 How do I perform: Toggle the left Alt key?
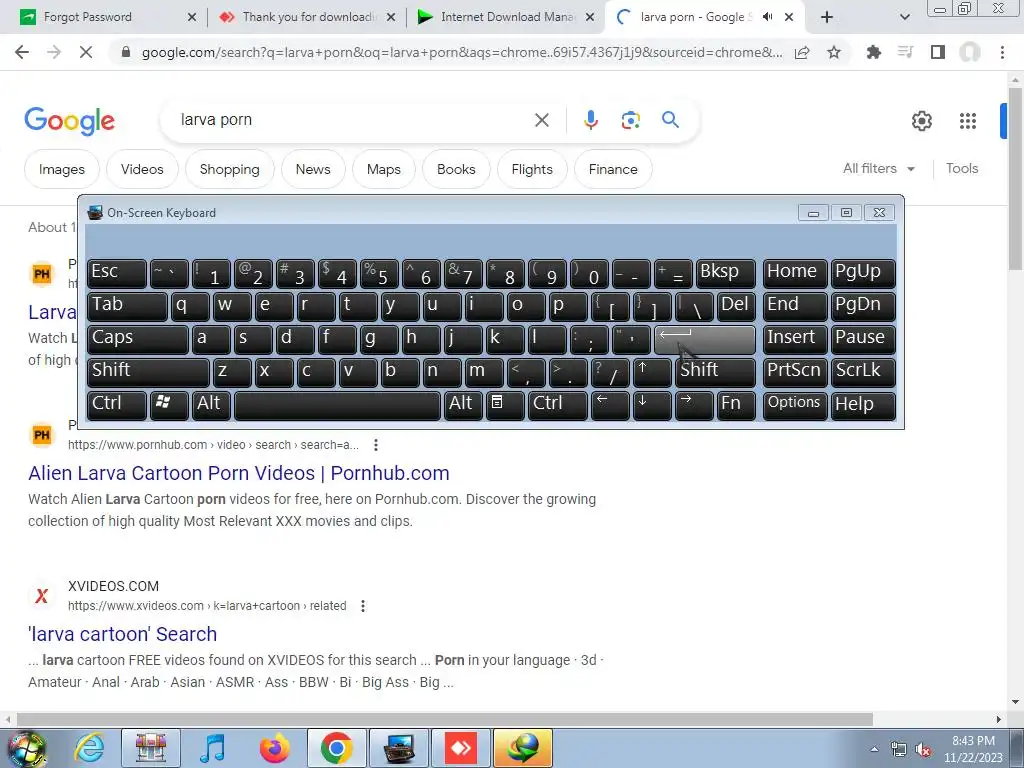[212, 404]
